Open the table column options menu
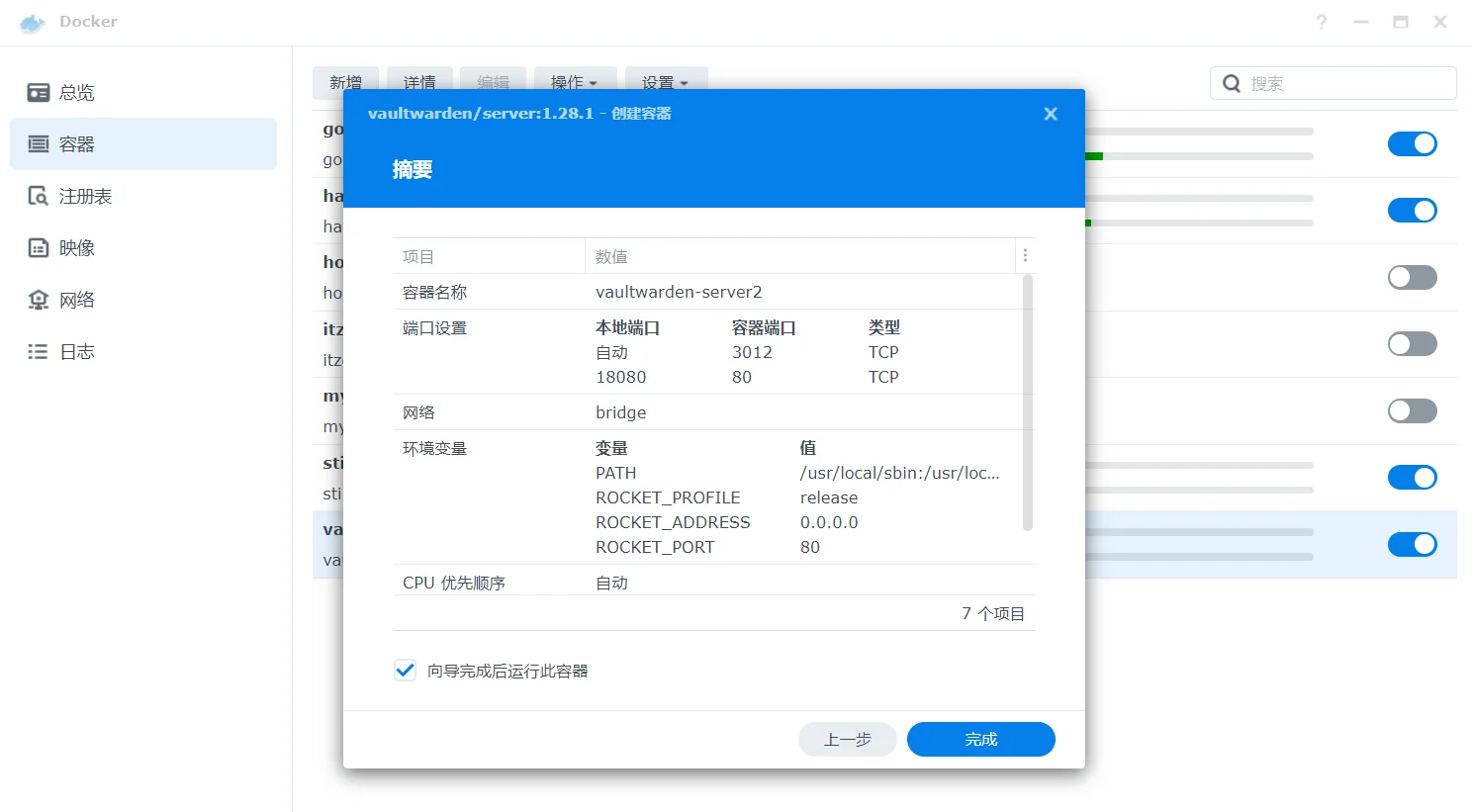Viewport: 1472px width, 812px height. click(1025, 256)
